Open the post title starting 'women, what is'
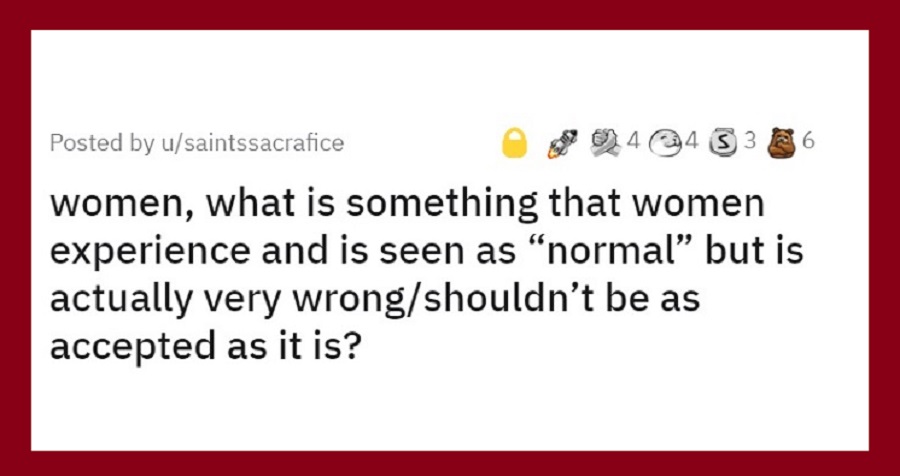 pos(426,277)
